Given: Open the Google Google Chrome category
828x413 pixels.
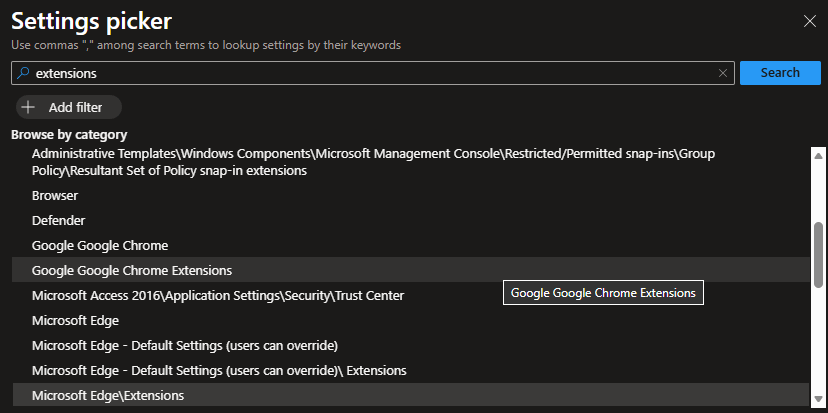Looking at the screenshot, I should click(100, 245).
